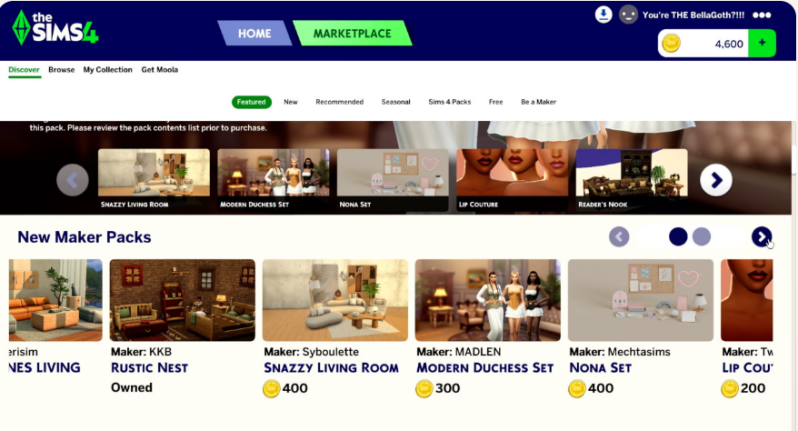Click previous New Maker Packs page arrow
The image size is (798, 431).
pos(619,237)
